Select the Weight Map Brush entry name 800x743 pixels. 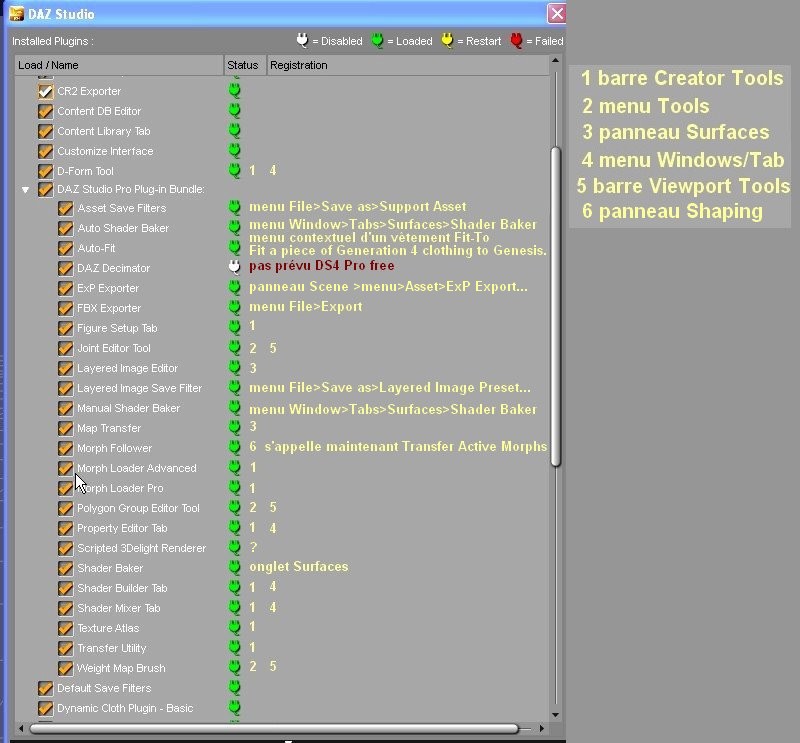pos(121,668)
